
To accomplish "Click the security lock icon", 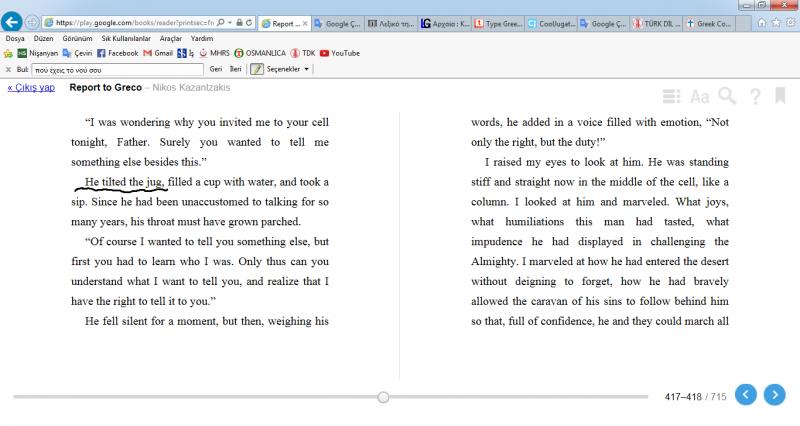I will tap(239, 22).
